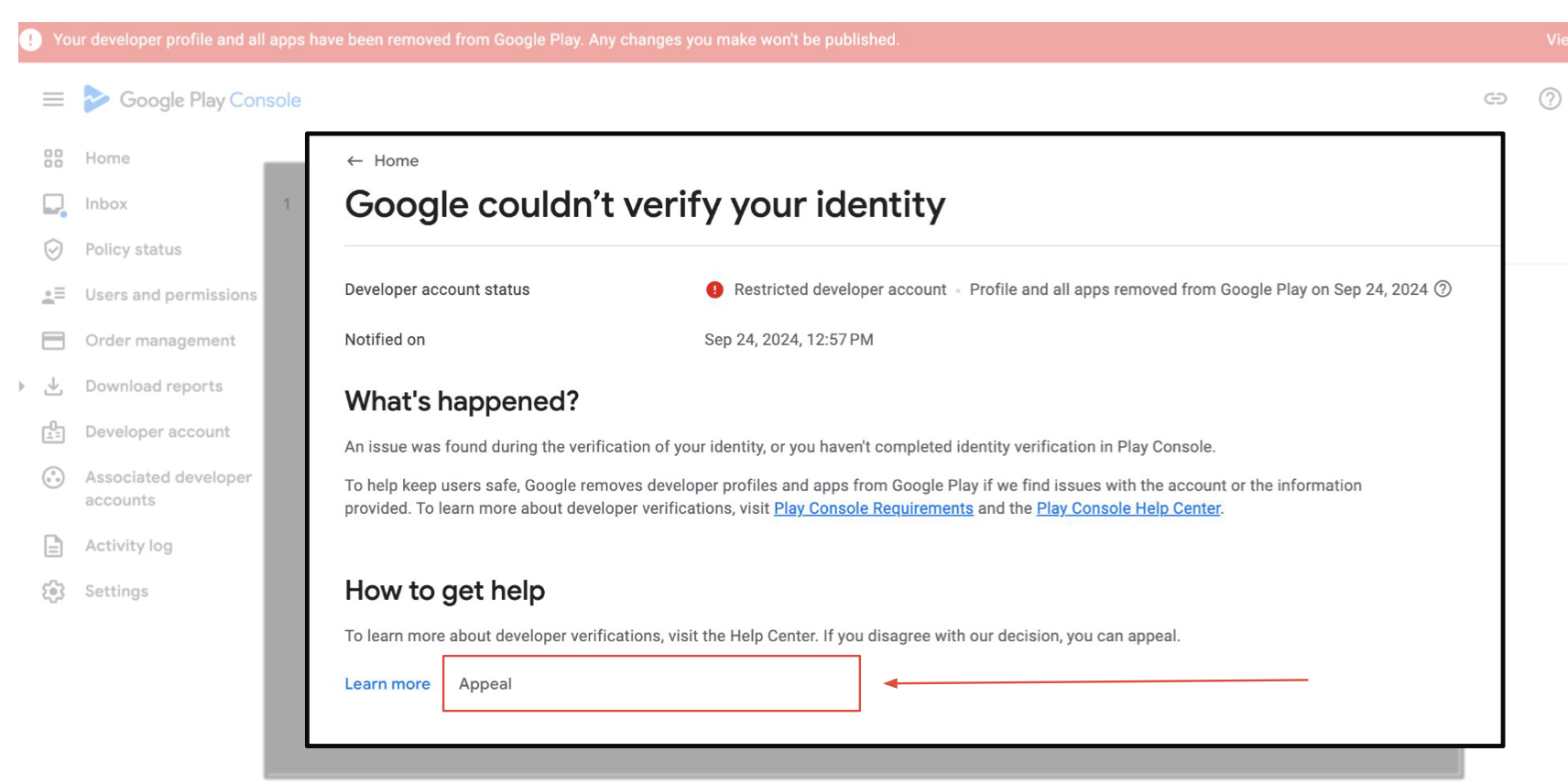Click the Policy status shield icon
1568x784 pixels.
(x=53, y=249)
